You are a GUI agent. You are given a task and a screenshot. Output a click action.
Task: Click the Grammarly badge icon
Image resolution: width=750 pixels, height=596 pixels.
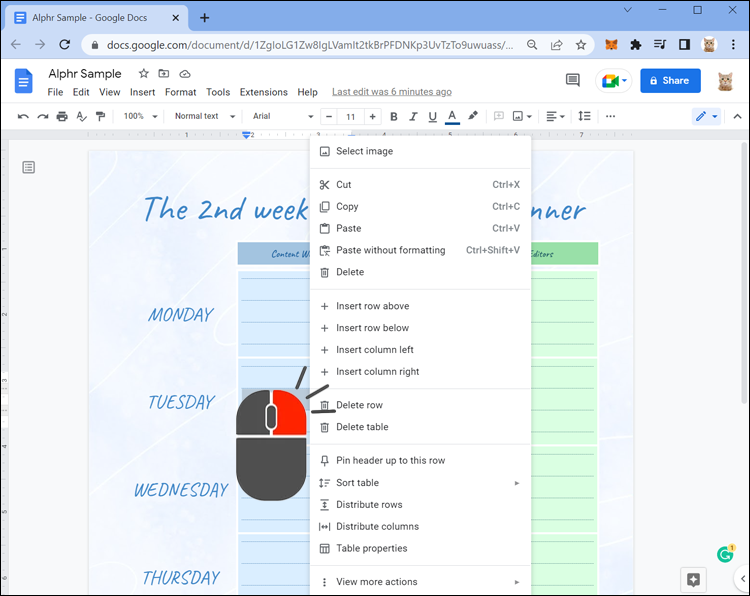pos(726,554)
